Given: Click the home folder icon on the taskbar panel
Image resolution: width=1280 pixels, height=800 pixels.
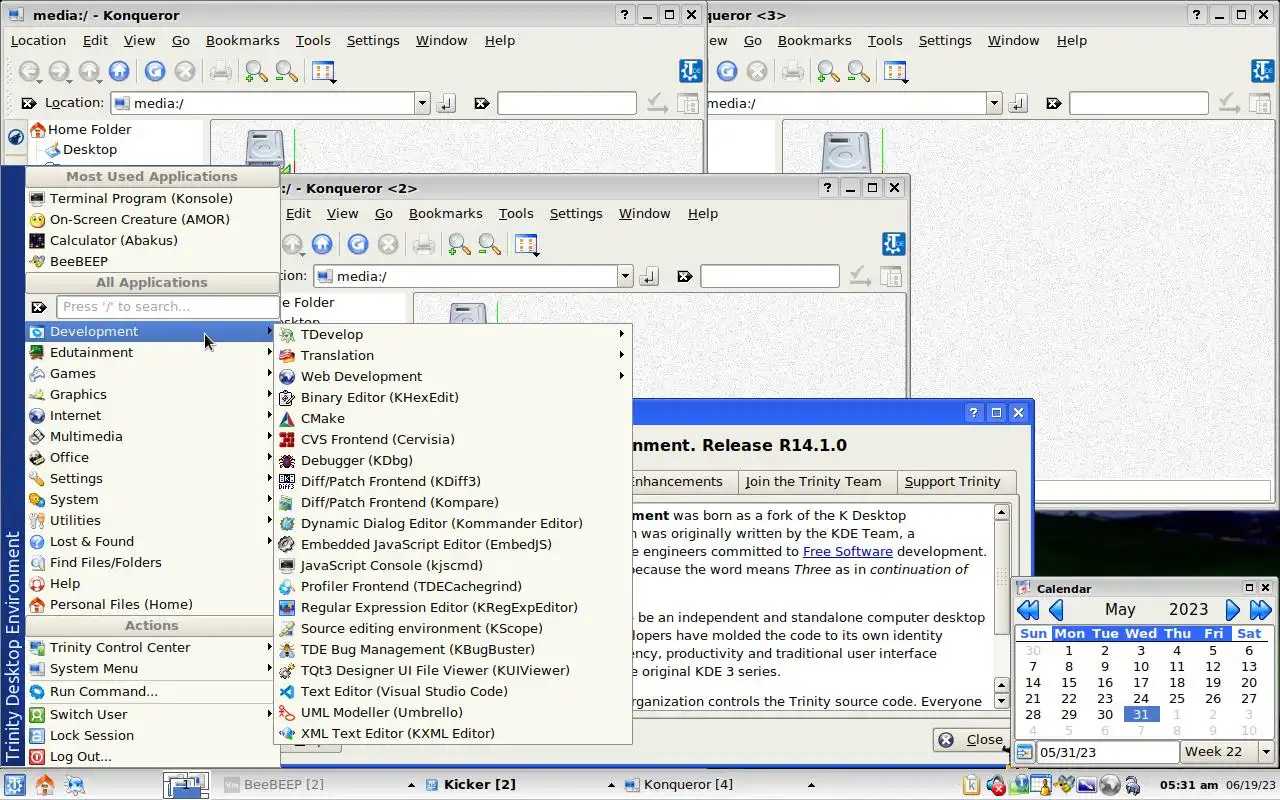Looking at the screenshot, I should (45, 785).
